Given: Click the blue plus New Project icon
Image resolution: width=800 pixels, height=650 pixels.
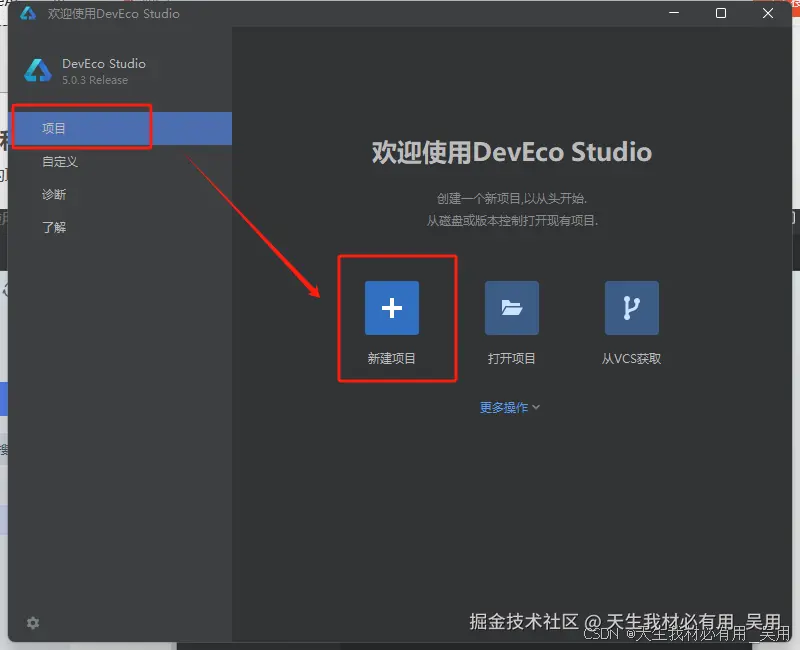Looking at the screenshot, I should pyautogui.click(x=392, y=308).
